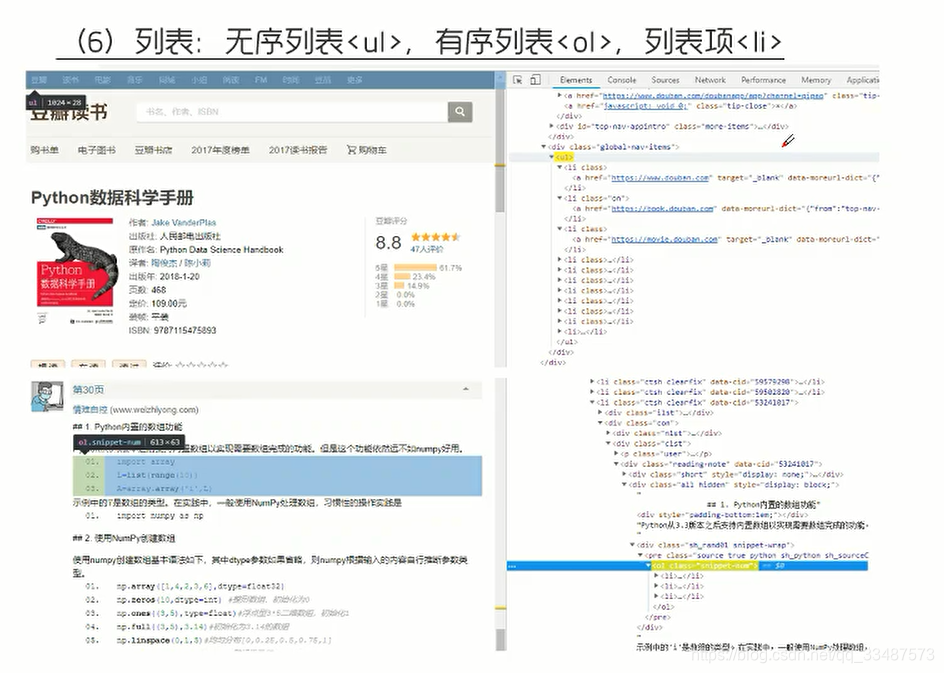Toggle the DevTools device toolbar icon

[535, 80]
